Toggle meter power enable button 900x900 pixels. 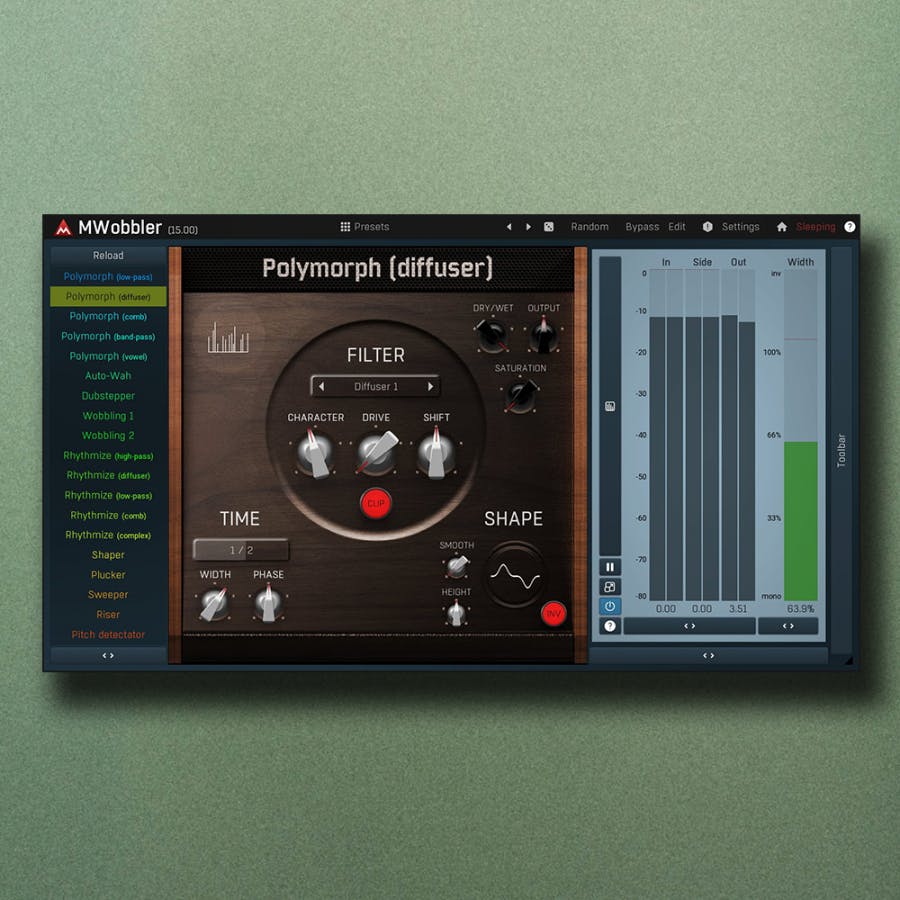click(610, 606)
